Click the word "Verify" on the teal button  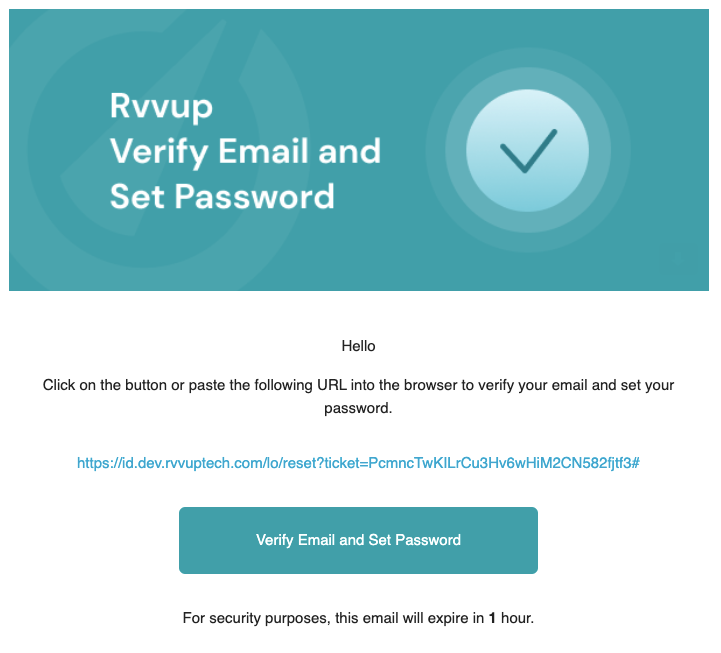click(x=277, y=540)
